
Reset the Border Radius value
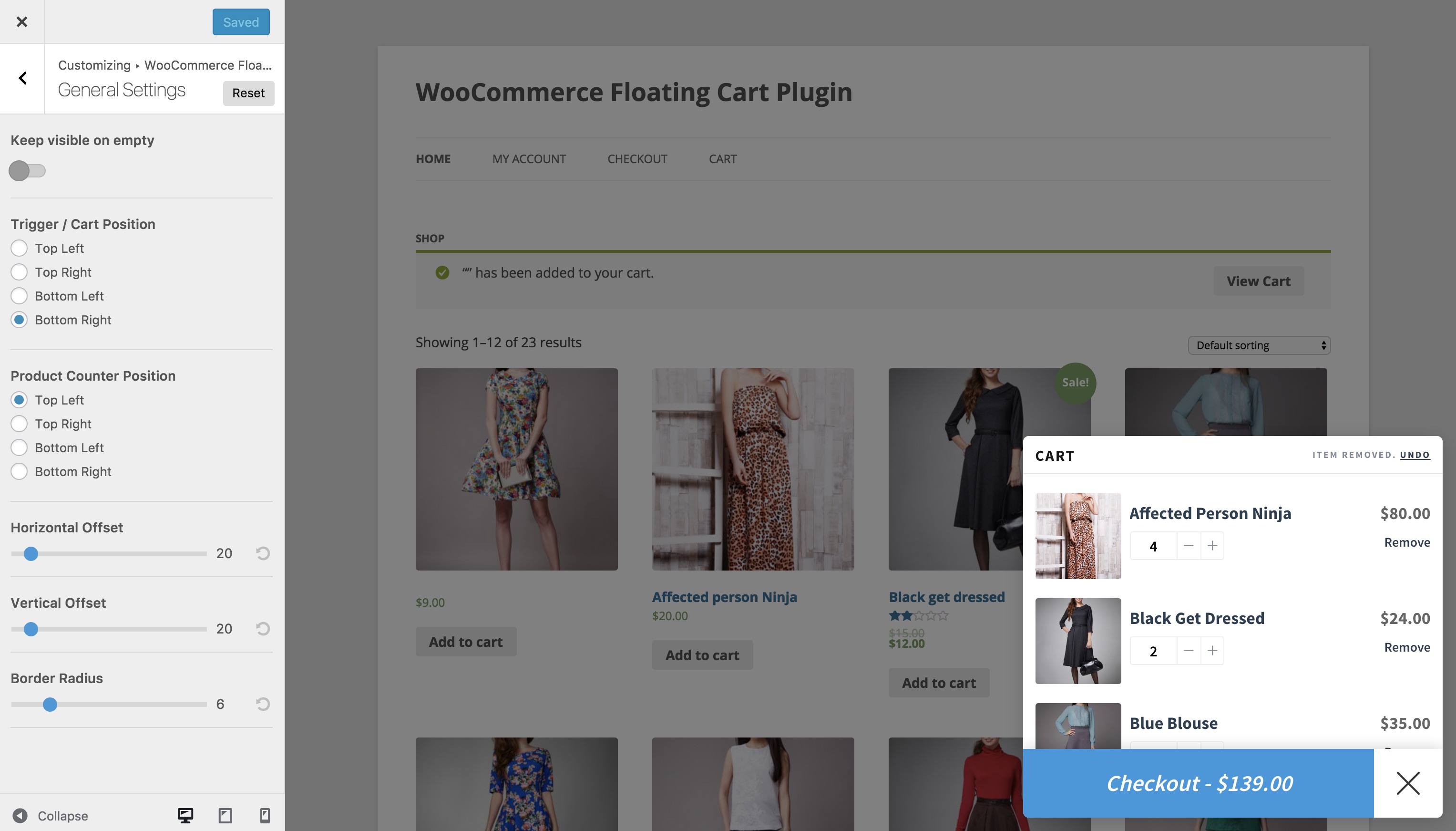[262, 703]
